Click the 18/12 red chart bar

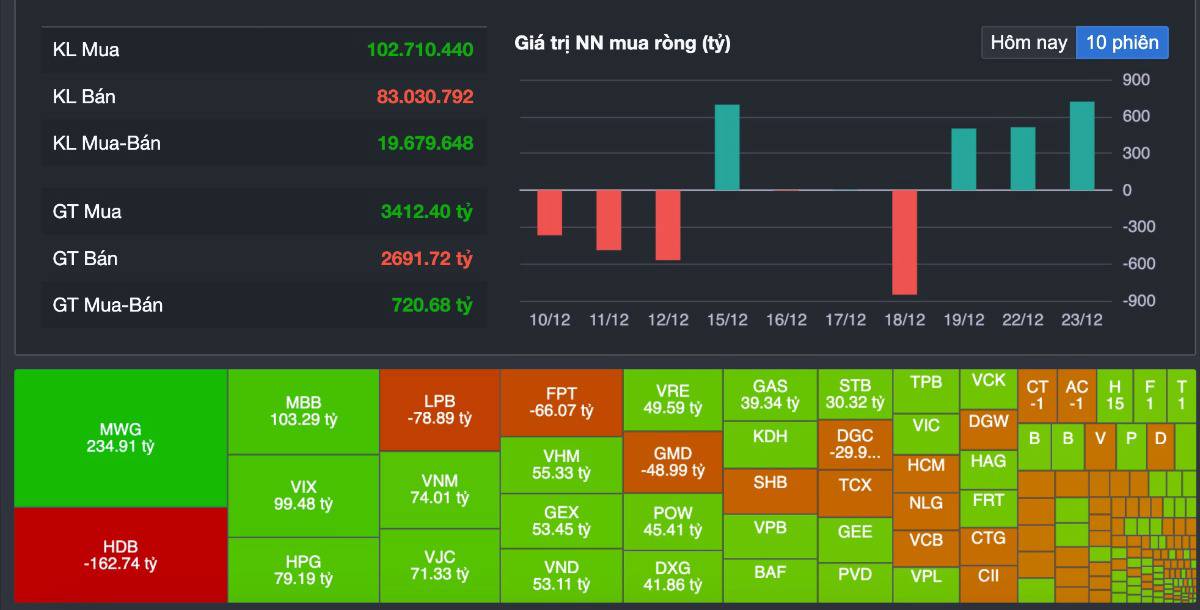pyautogui.click(x=904, y=242)
